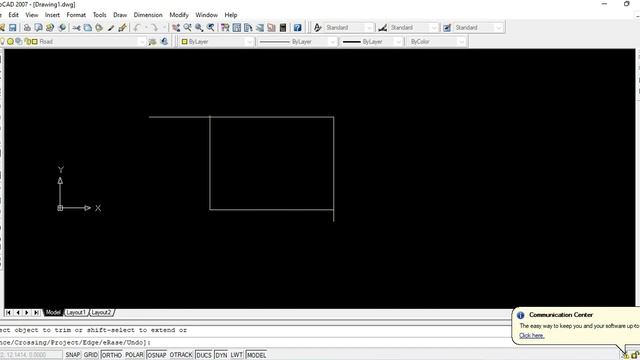Viewport: 640px width, 360px height.
Task: Expand the dimension style Standard dropdown
Action: point(433,28)
